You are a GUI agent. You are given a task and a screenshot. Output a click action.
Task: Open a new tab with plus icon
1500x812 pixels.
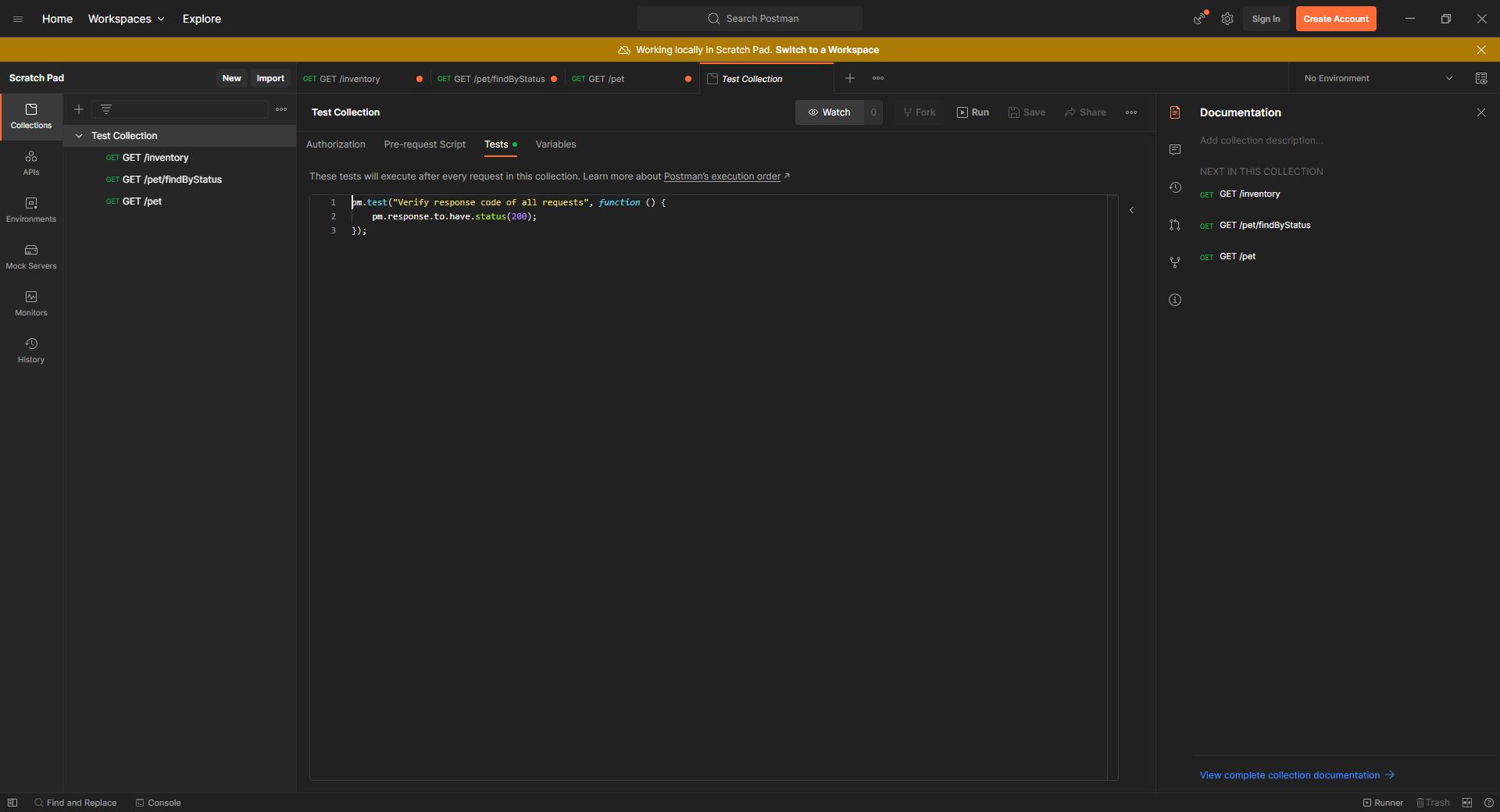click(850, 78)
